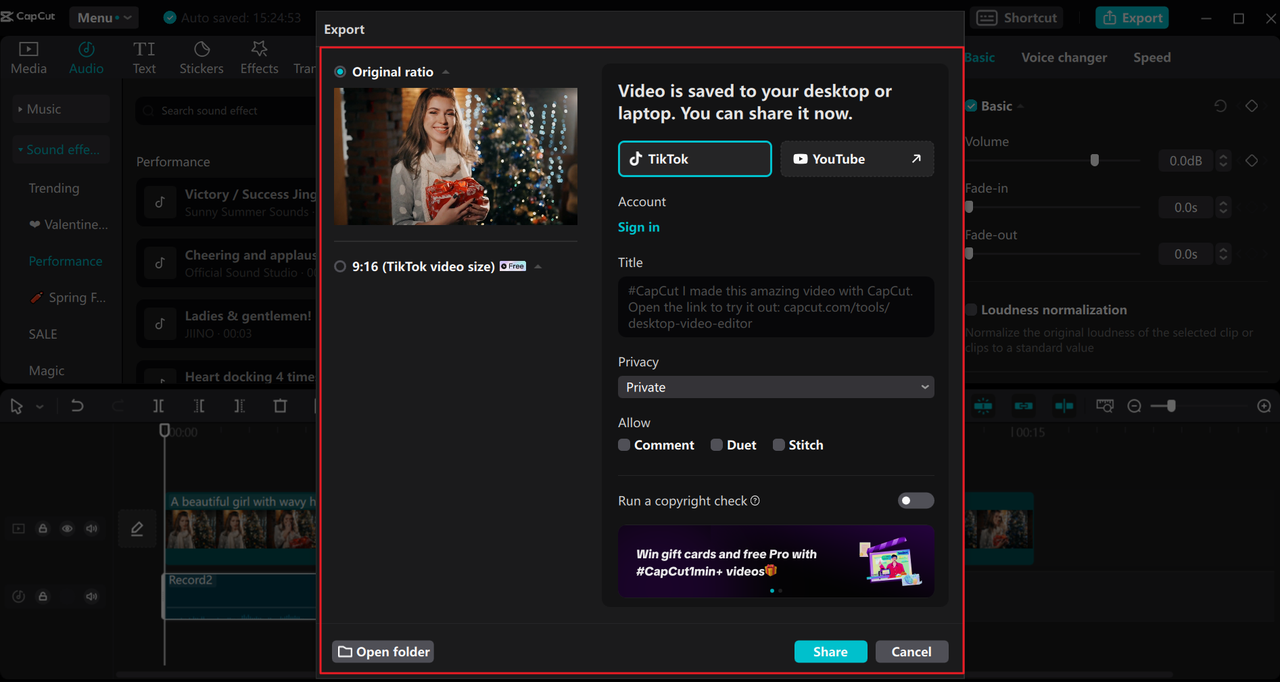This screenshot has width=1280, height=682.
Task: Click the music note icon beside Ladies & gentlemen!
Action: pos(160,324)
